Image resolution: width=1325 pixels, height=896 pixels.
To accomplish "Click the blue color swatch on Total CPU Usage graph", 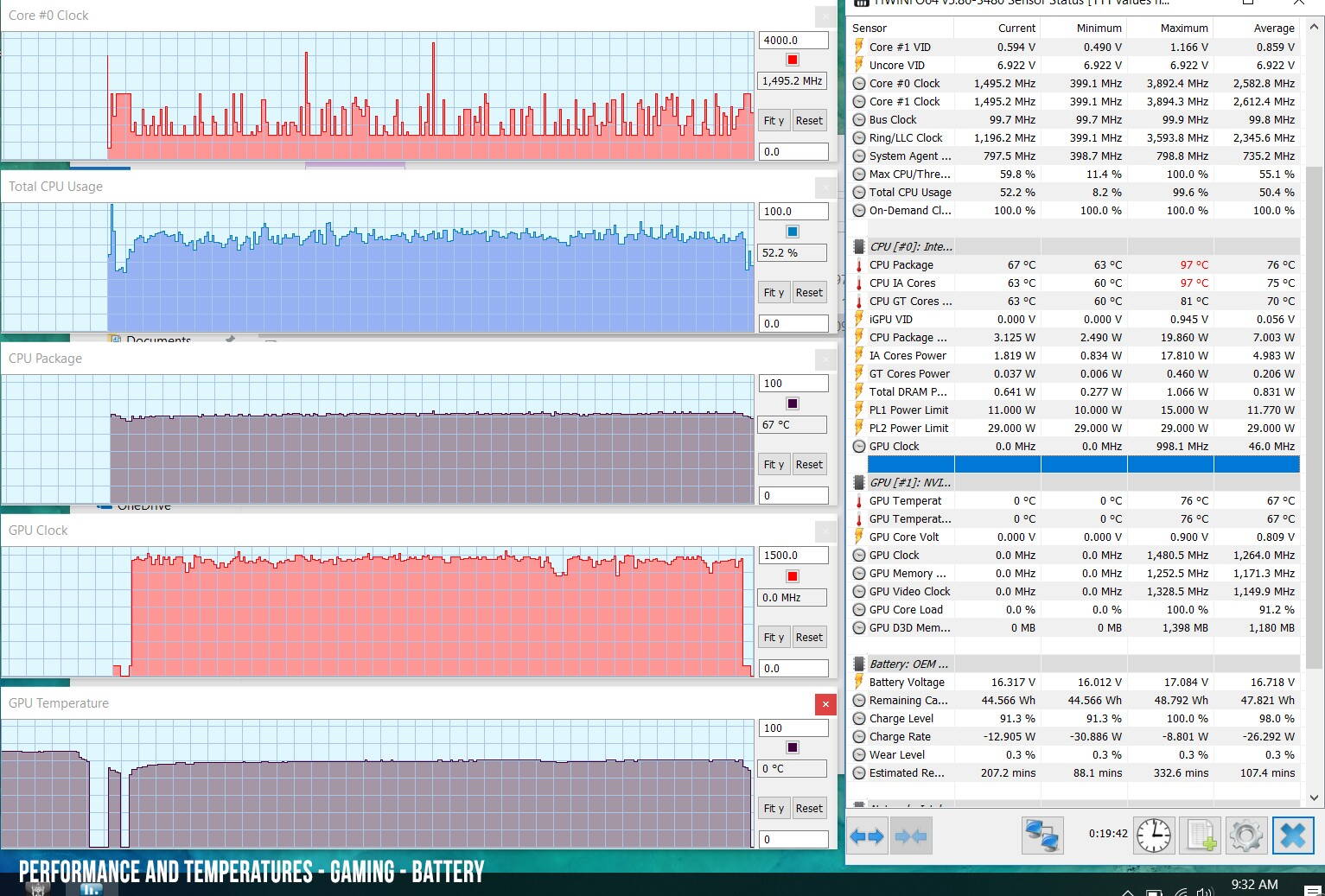I will click(x=792, y=232).
